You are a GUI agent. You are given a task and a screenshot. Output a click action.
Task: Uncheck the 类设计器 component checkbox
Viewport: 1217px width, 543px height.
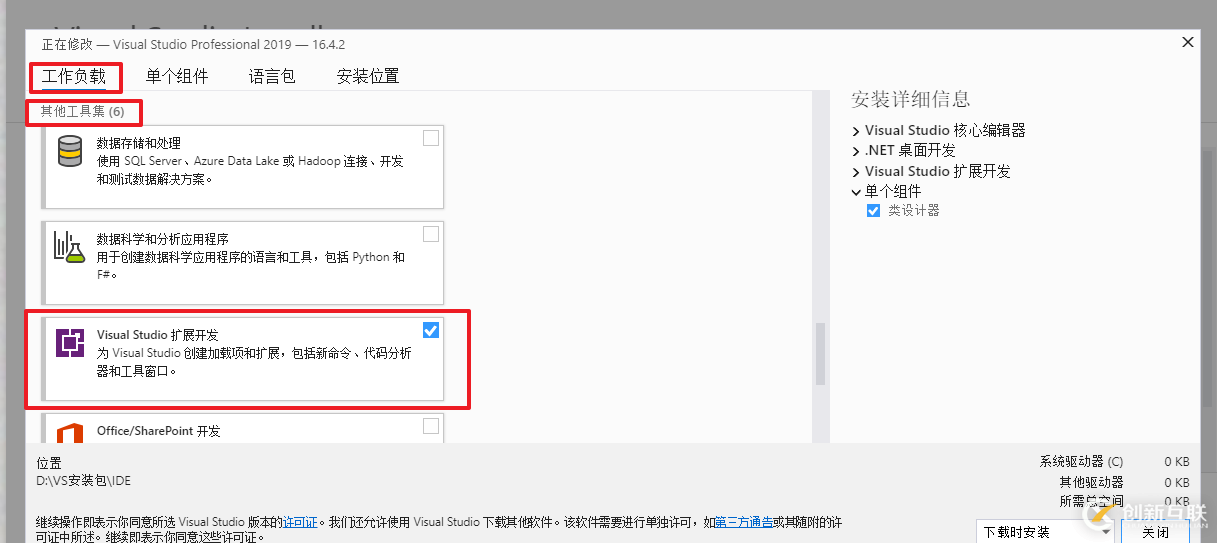click(874, 210)
